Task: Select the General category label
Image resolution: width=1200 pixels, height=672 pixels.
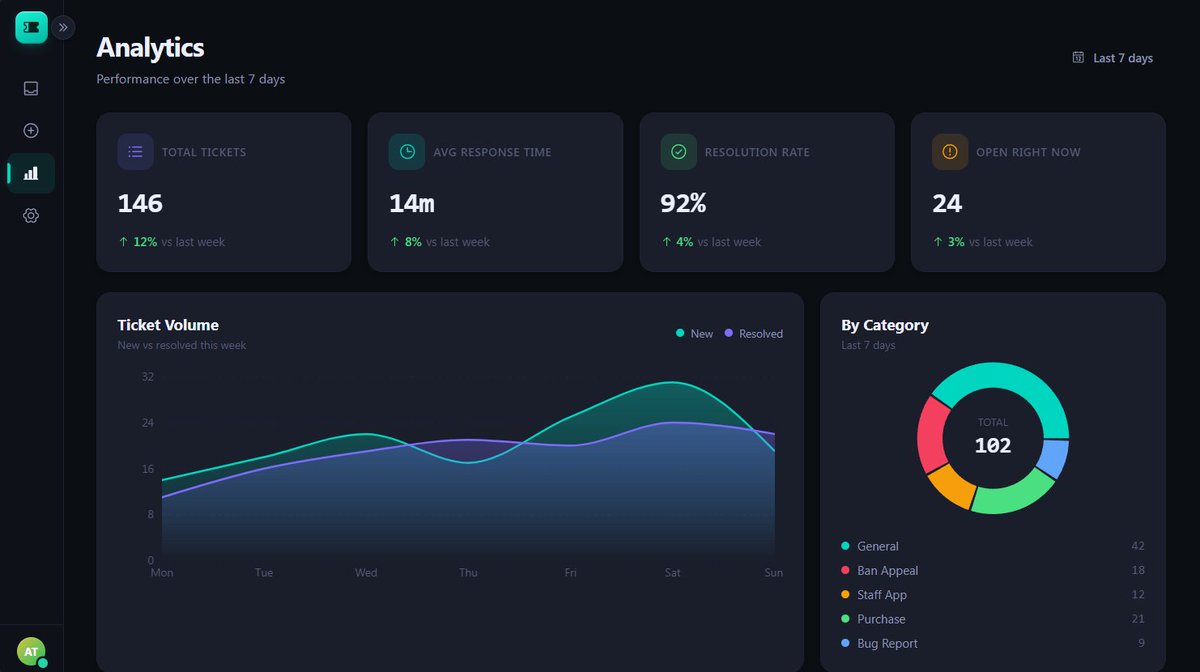Action: tap(878, 546)
